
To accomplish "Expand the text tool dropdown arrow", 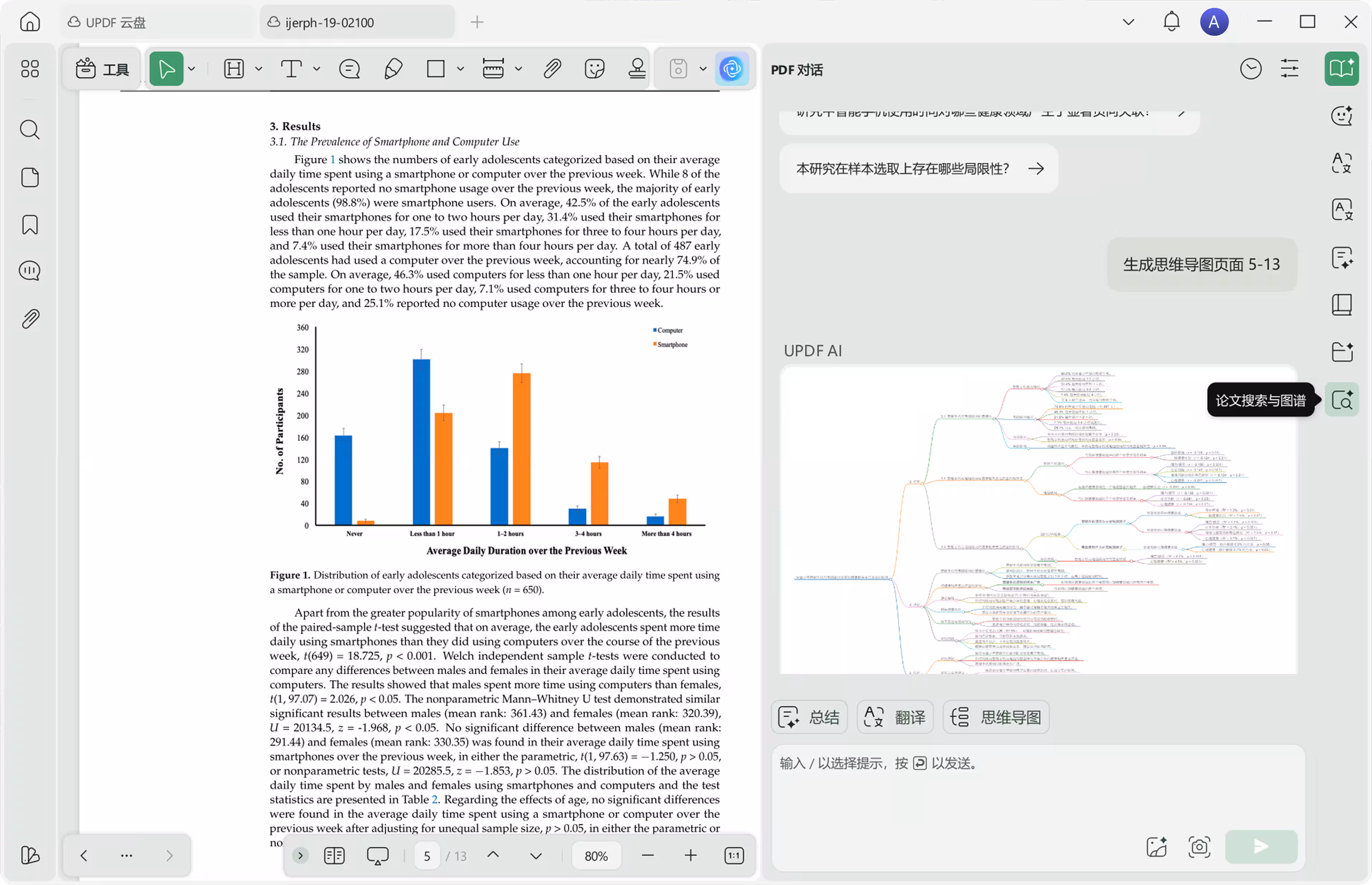I will [x=317, y=69].
